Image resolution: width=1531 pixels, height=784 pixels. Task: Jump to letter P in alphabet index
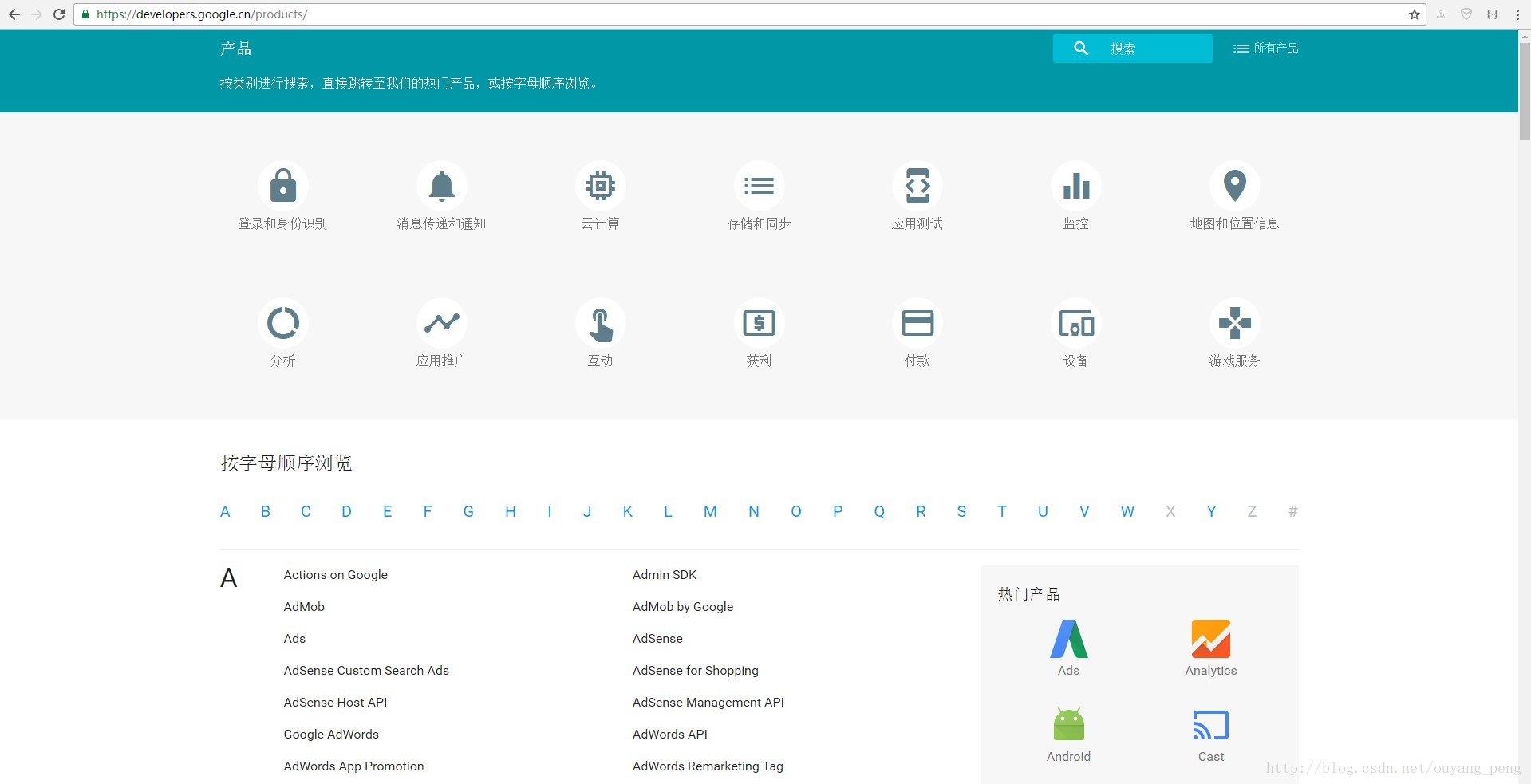838,512
